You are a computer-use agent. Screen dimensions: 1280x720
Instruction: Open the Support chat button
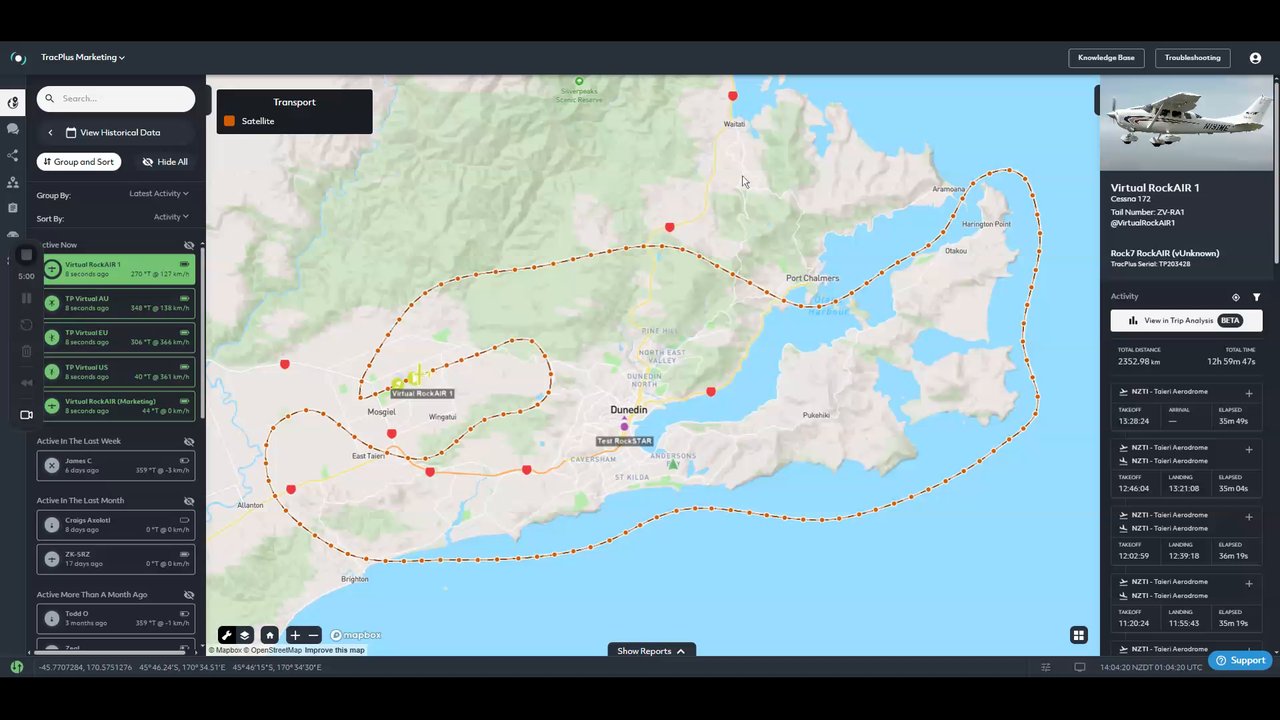(1240, 660)
